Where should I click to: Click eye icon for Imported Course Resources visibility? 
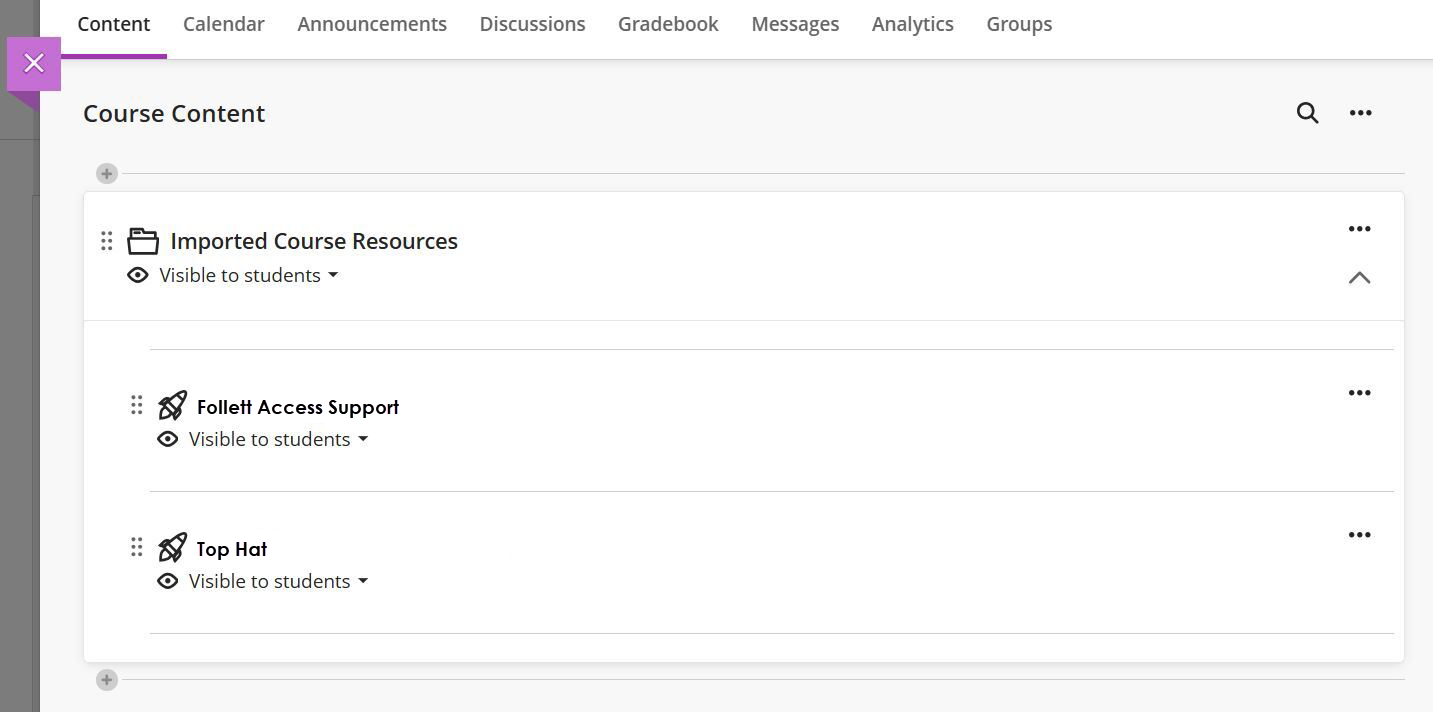(138, 275)
